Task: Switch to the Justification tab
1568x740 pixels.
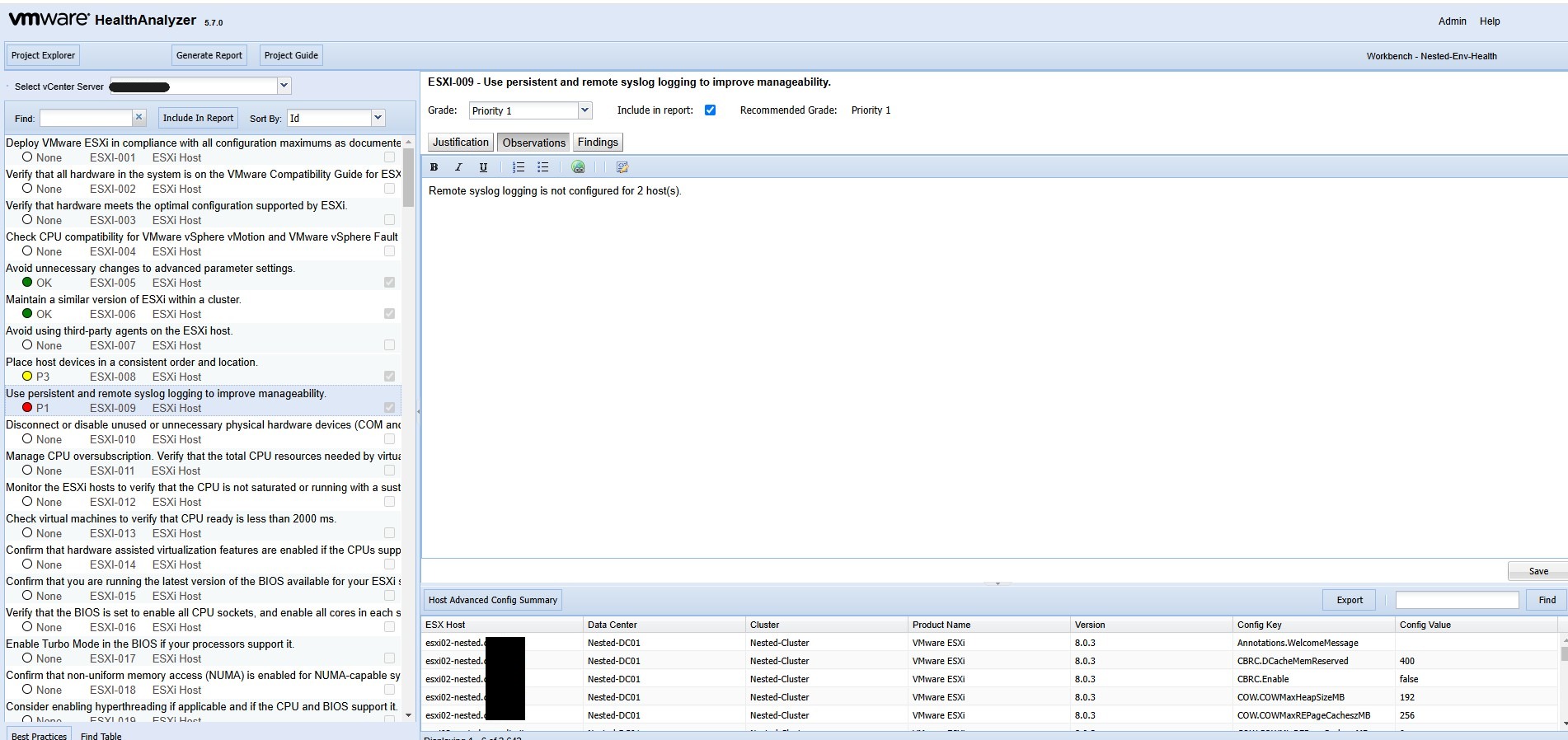Action: [x=461, y=143]
